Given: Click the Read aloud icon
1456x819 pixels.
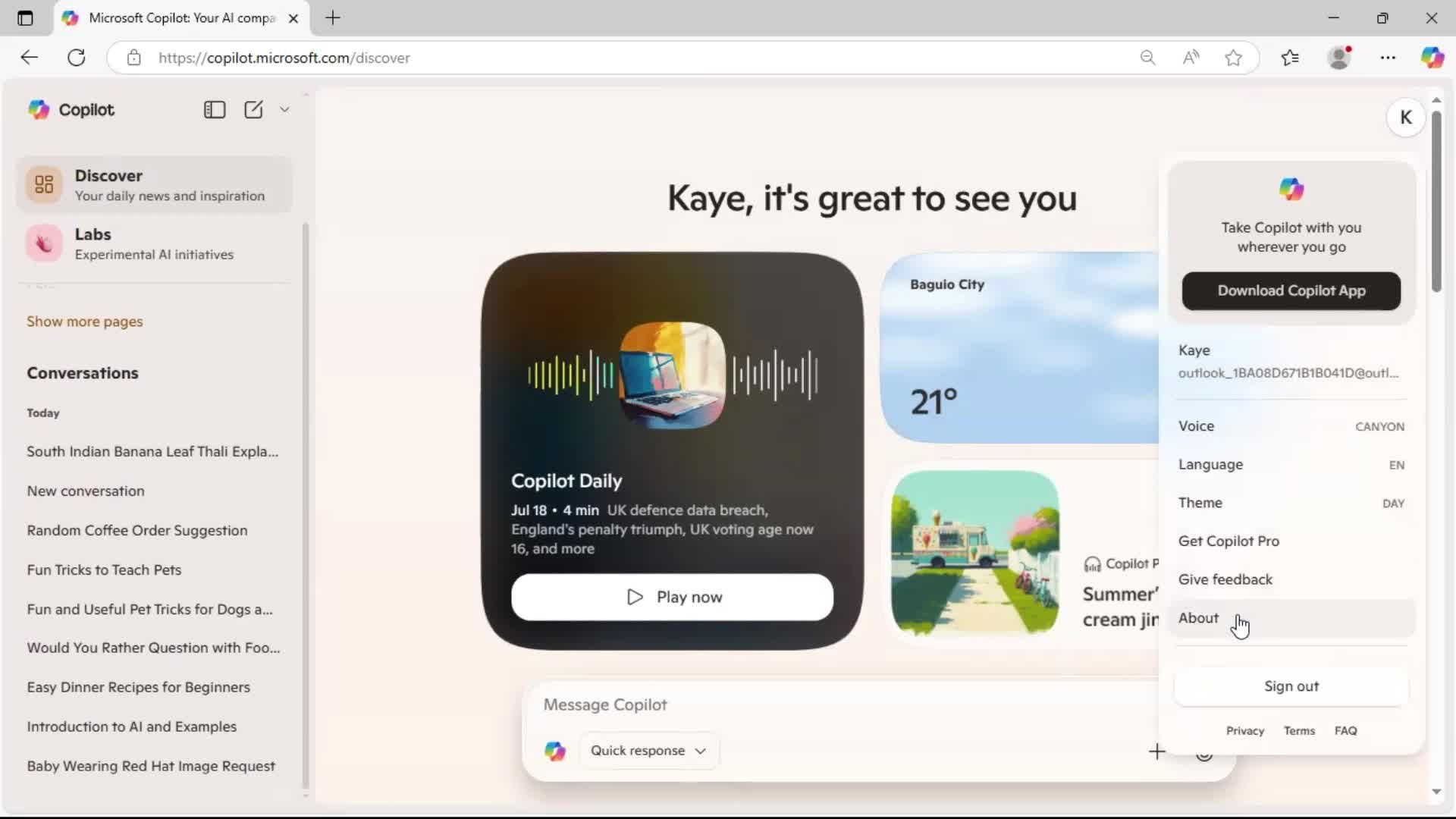Looking at the screenshot, I should pyautogui.click(x=1191, y=58).
